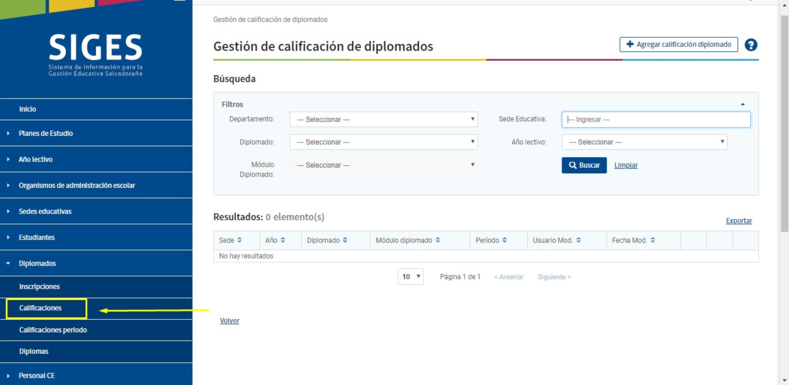This screenshot has height=385, width=789.
Task: Sort by the Año column arrows
Action: [x=283, y=241]
